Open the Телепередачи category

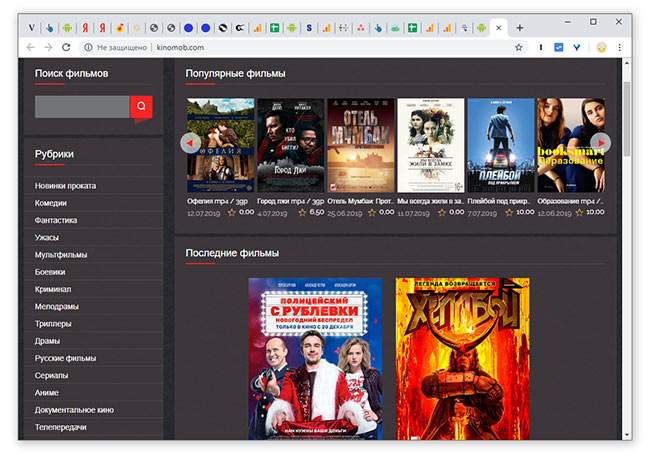click(x=61, y=427)
